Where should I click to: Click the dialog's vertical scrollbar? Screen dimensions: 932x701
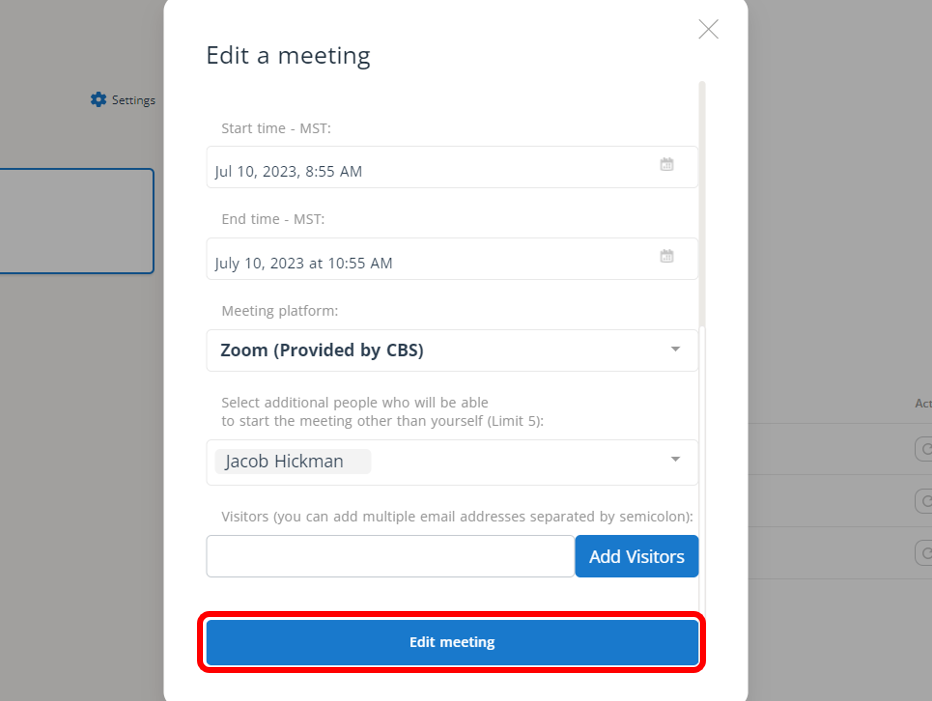click(x=702, y=200)
